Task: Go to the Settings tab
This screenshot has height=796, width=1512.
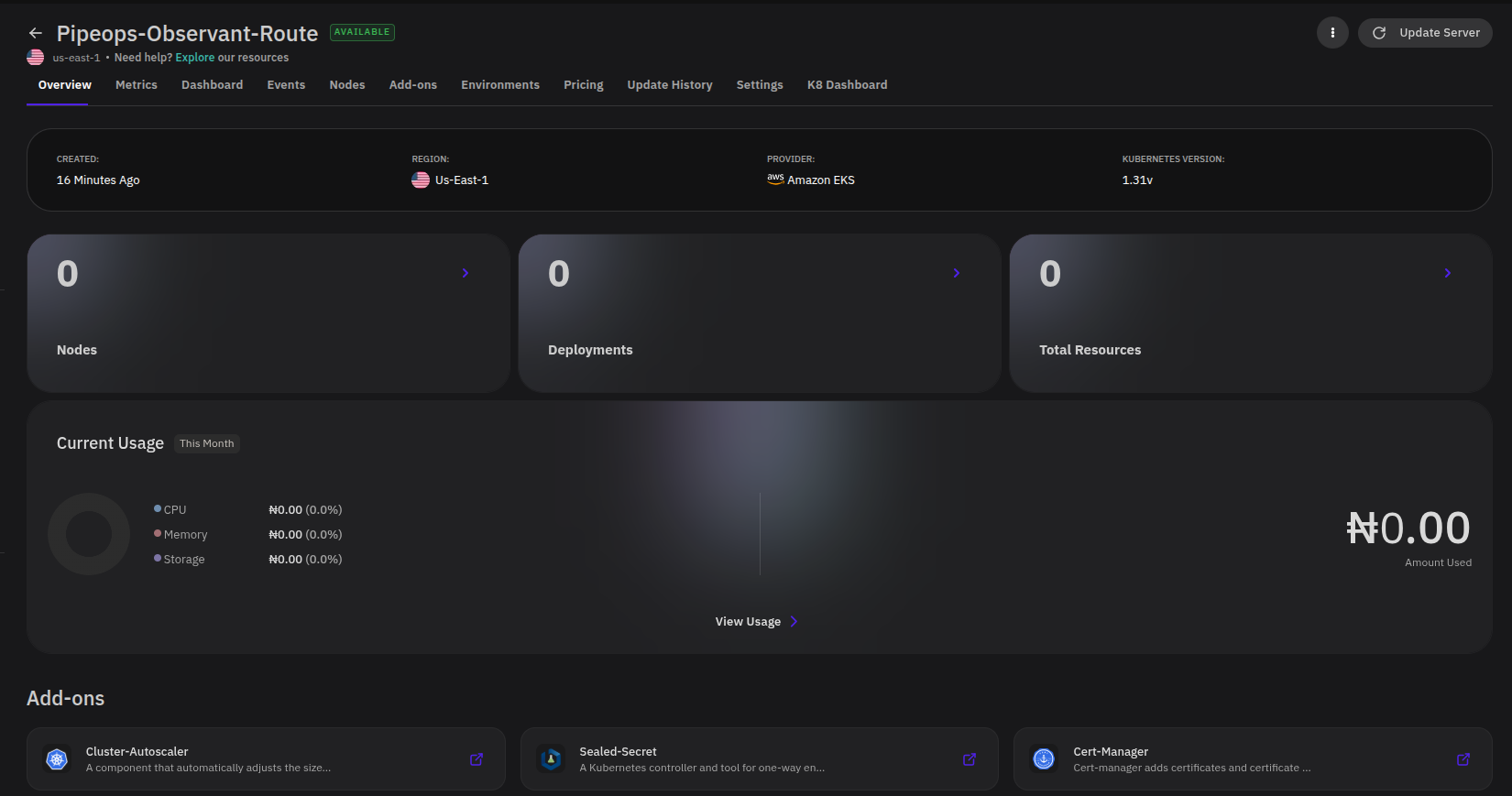Action: pos(760,85)
